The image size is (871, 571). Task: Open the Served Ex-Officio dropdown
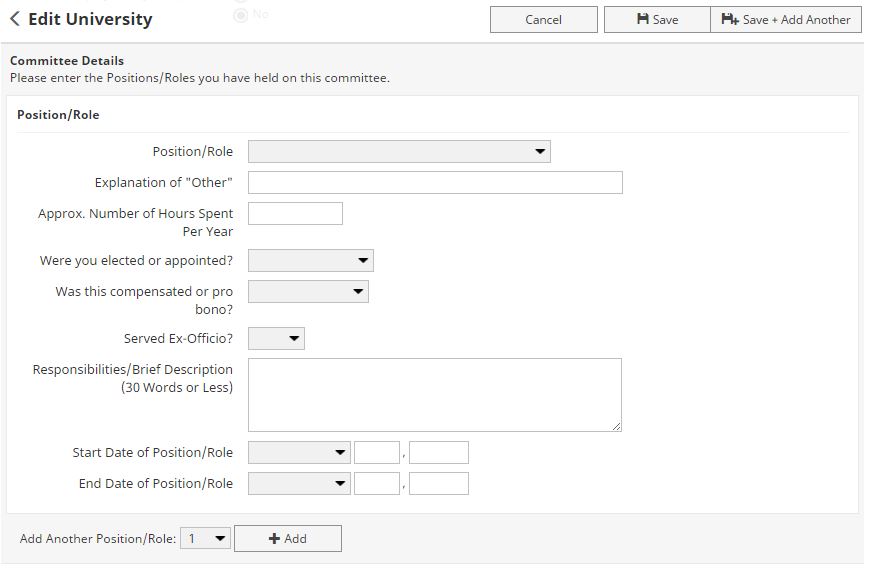click(x=276, y=339)
